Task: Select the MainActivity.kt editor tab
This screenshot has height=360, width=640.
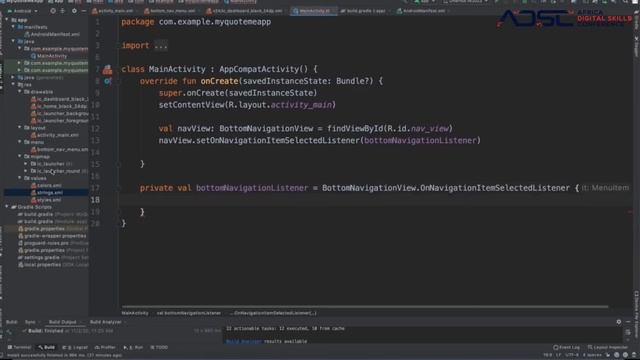Action: click(314, 11)
